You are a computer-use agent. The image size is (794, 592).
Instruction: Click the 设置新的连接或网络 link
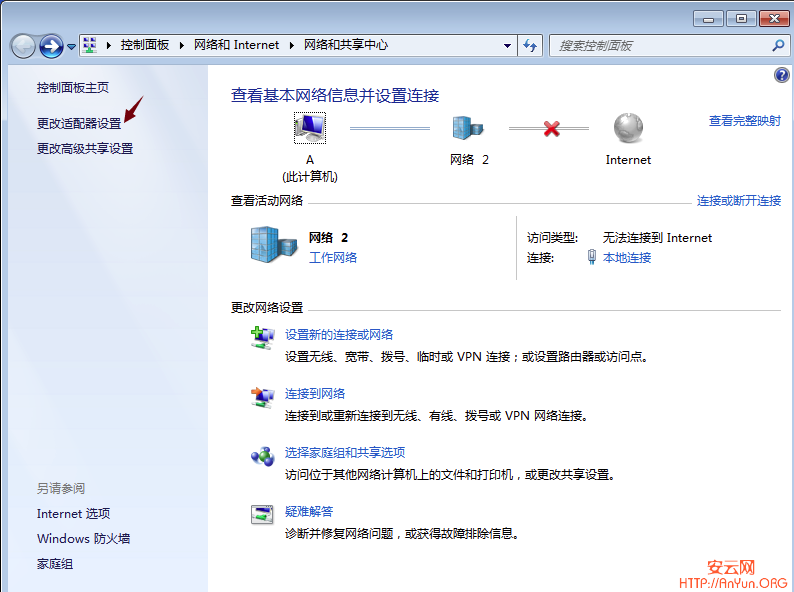coord(339,334)
